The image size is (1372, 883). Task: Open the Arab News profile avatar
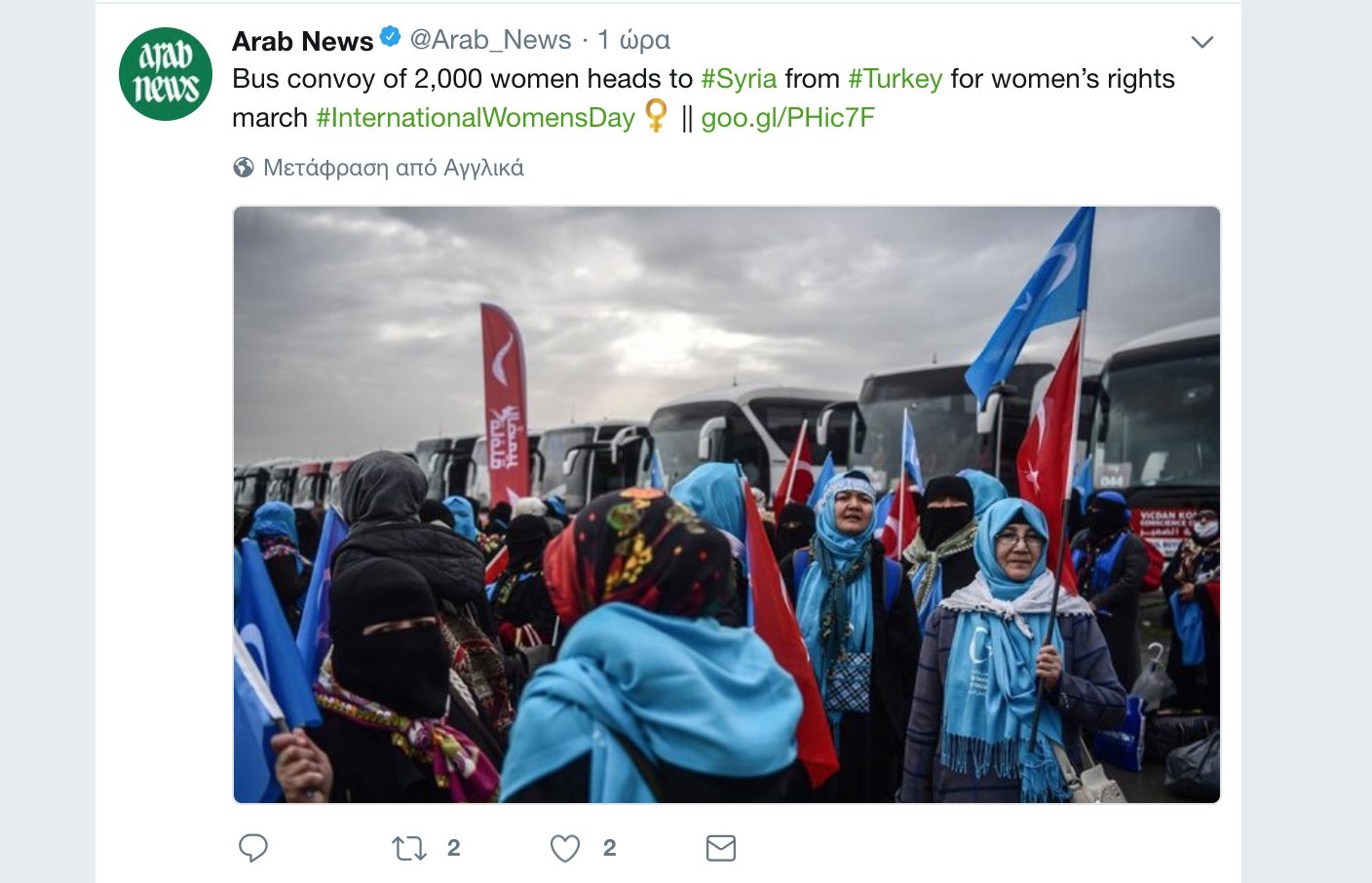tap(166, 74)
